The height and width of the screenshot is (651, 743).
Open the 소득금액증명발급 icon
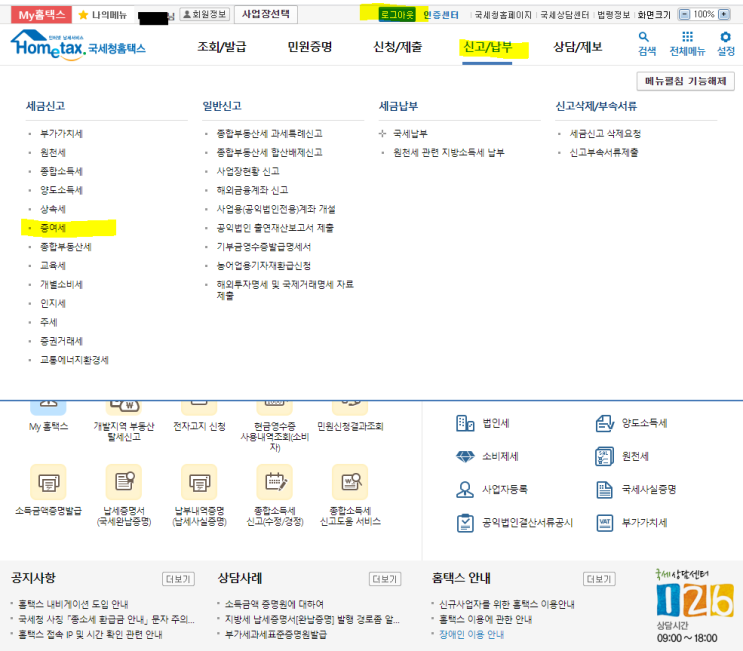48,482
